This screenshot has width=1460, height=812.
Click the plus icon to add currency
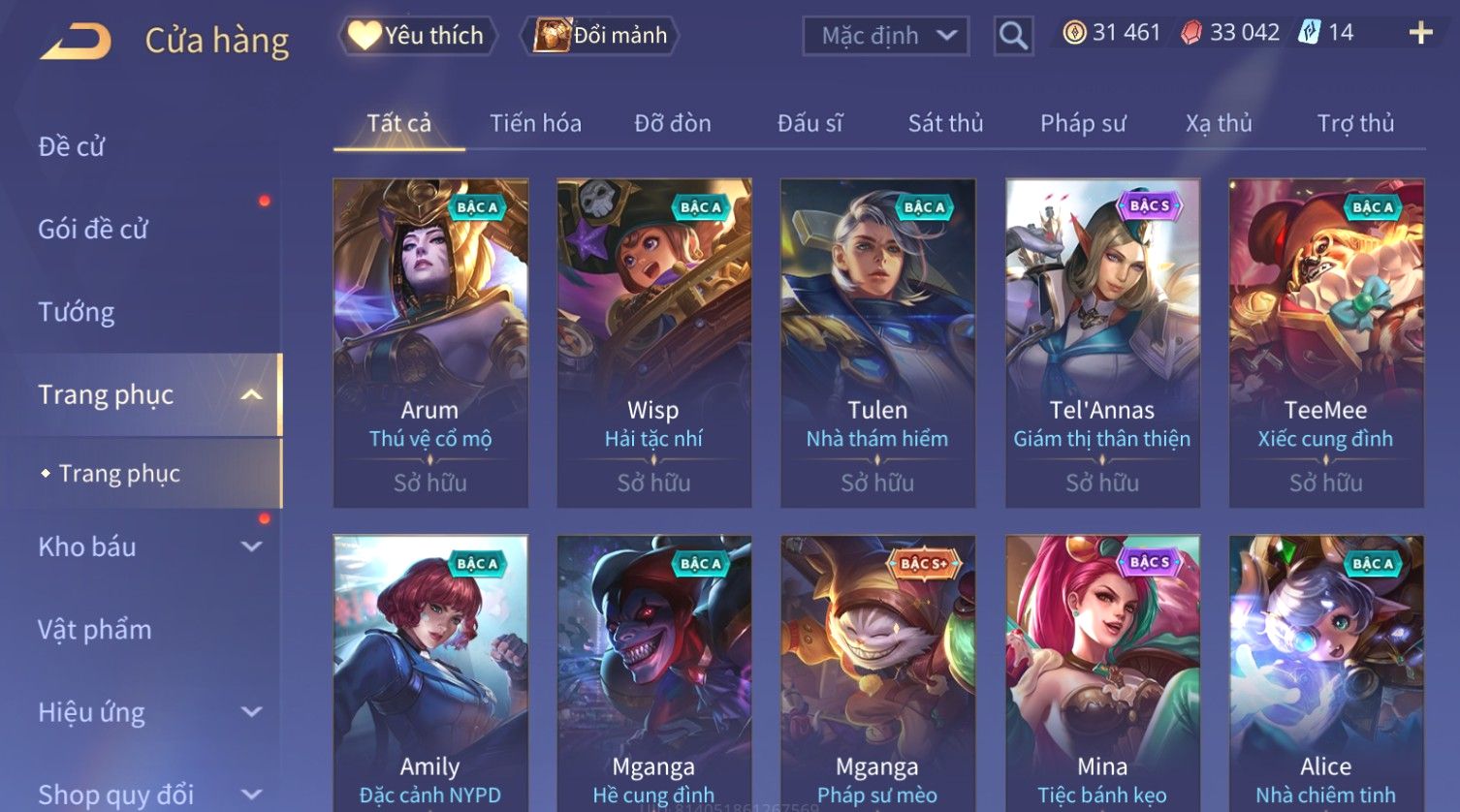tap(1420, 33)
